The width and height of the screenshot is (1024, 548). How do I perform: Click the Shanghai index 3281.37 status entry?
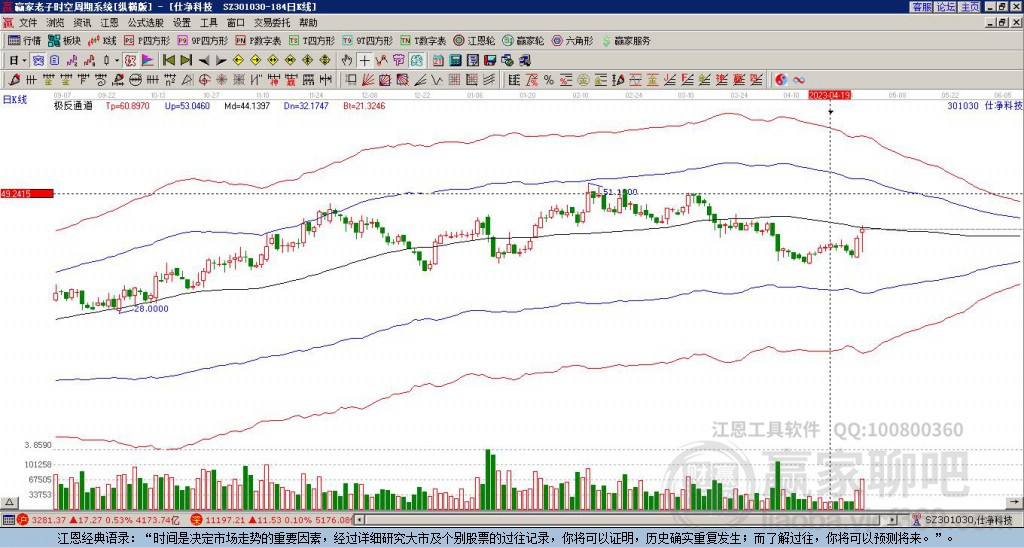pos(98,520)
